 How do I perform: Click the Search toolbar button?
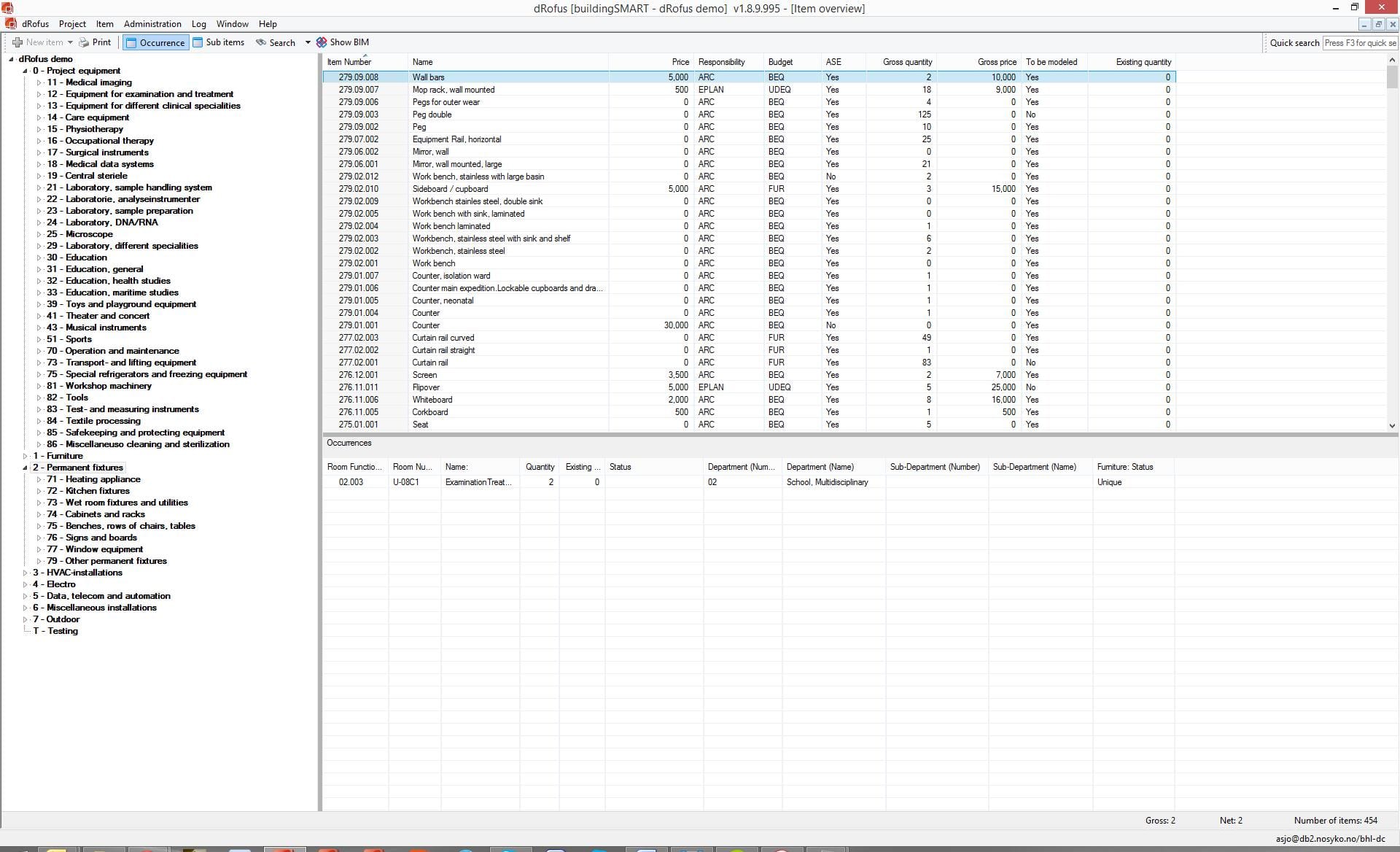pos(281,42)
